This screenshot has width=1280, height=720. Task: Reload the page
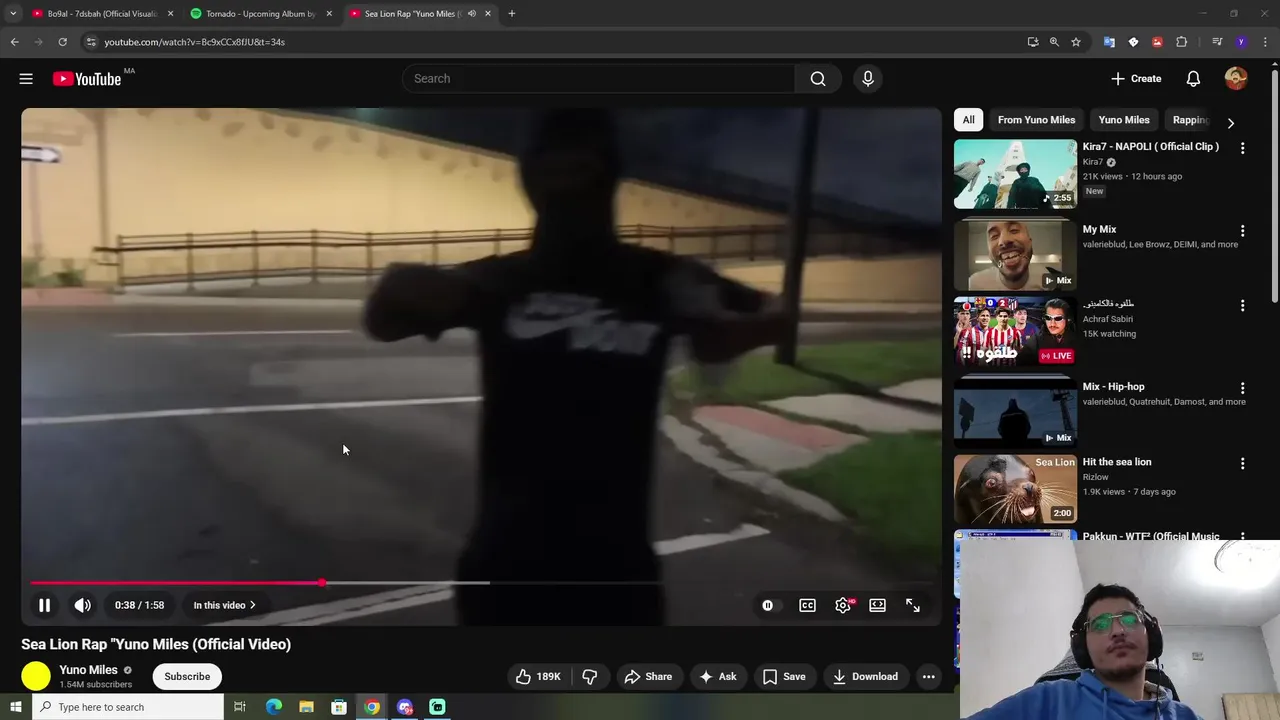(x=62, y=42)
